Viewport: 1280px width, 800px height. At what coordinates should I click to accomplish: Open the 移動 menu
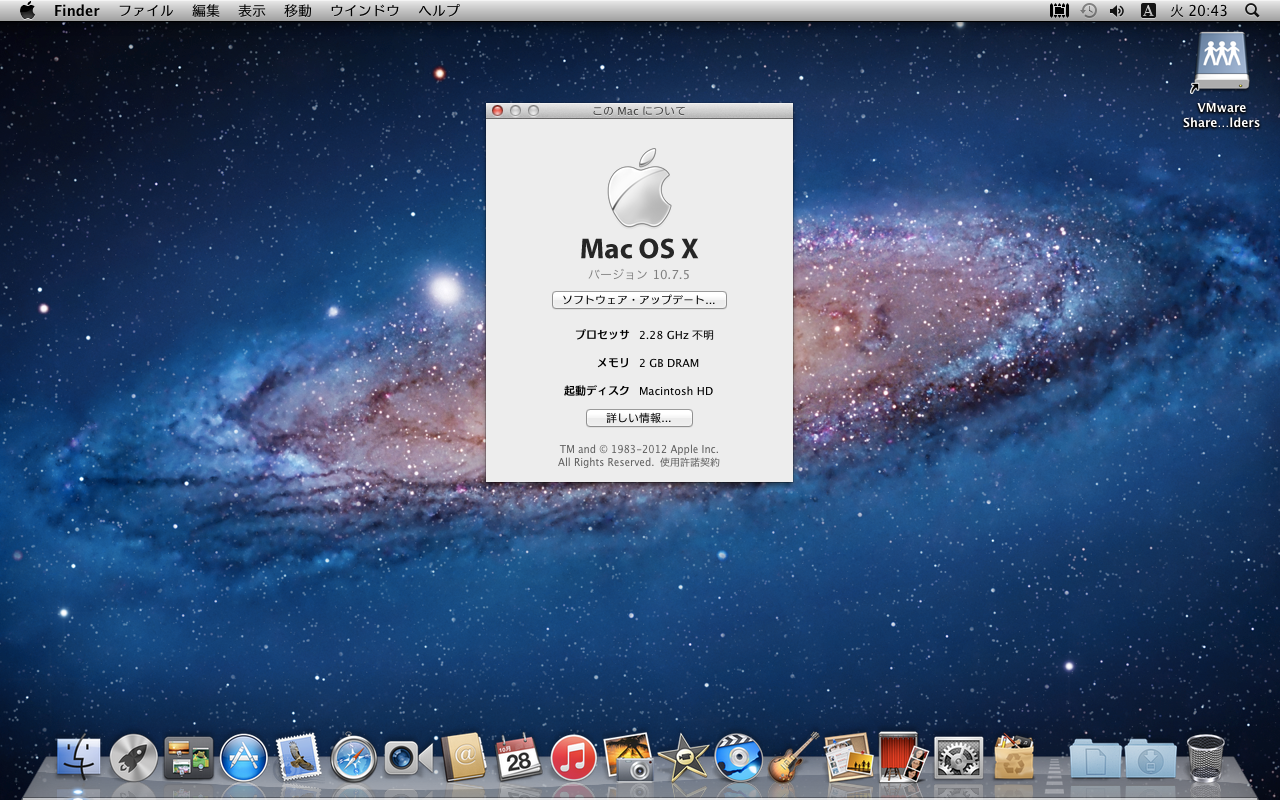(x=298, y=11)
